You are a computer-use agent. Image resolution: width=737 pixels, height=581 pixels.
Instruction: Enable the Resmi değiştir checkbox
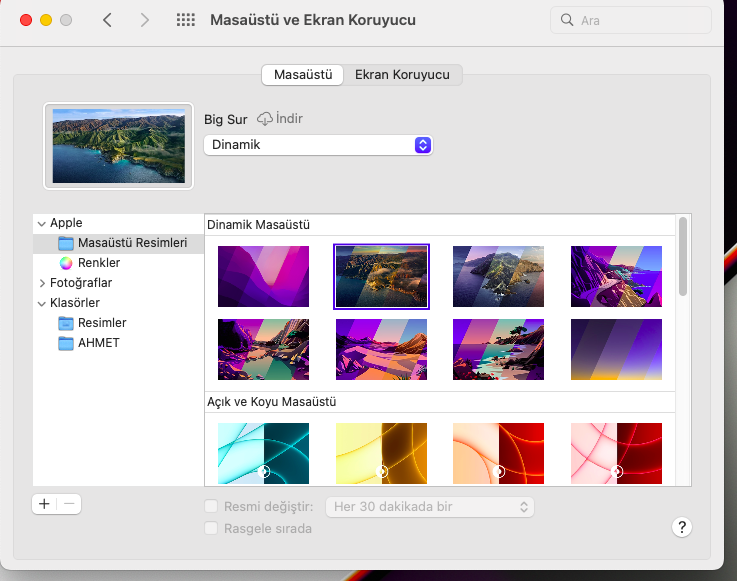pyautogui.click(x=211, y=507)
